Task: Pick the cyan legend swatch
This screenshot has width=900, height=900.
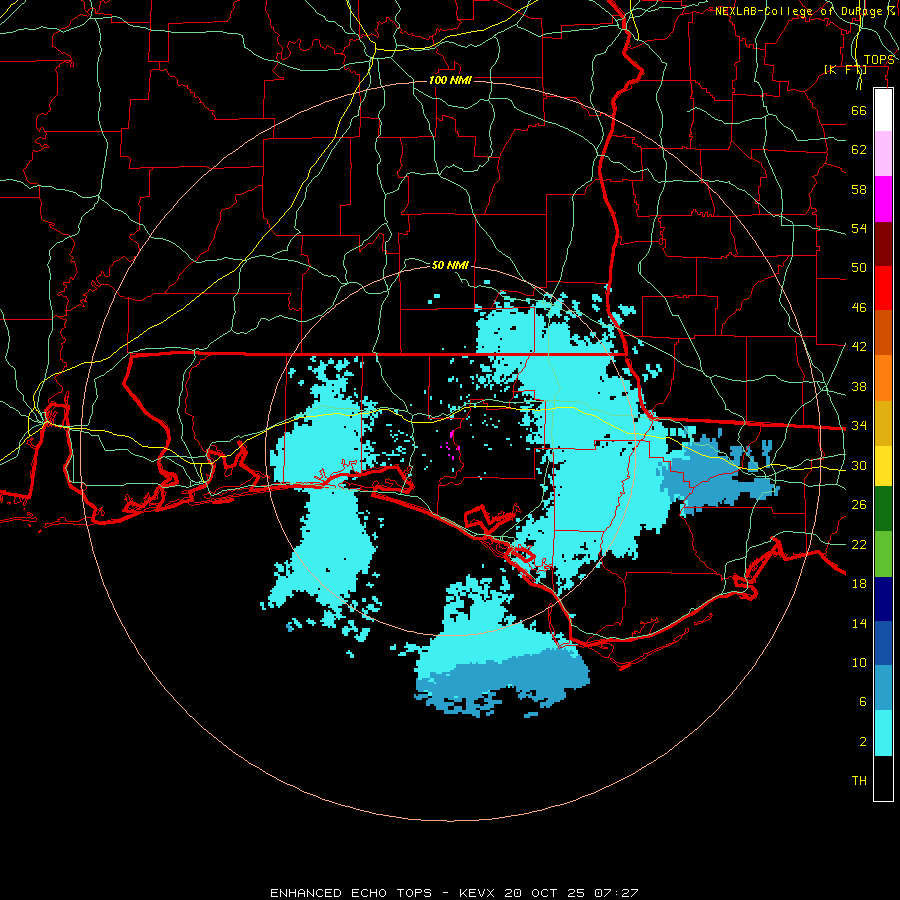Action: pyautogui.click(x=883, y=733)
